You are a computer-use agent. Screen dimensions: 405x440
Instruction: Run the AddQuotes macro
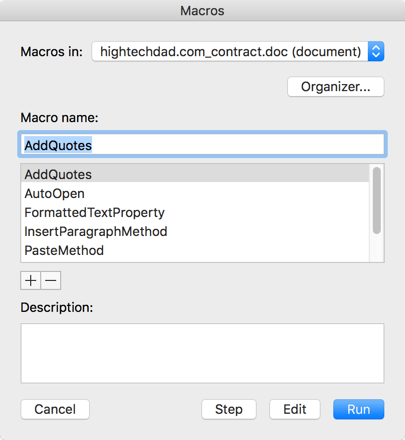tap(359, 409)
